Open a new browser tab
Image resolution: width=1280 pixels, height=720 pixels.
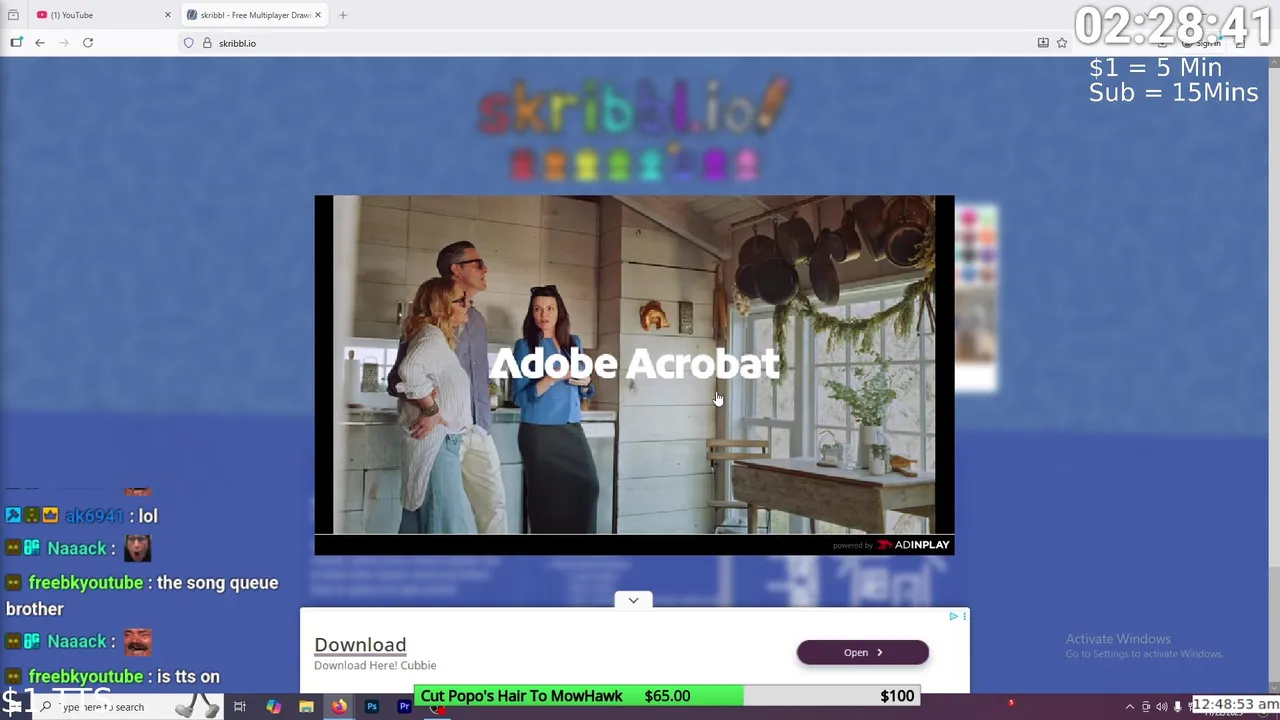point(343,15)
